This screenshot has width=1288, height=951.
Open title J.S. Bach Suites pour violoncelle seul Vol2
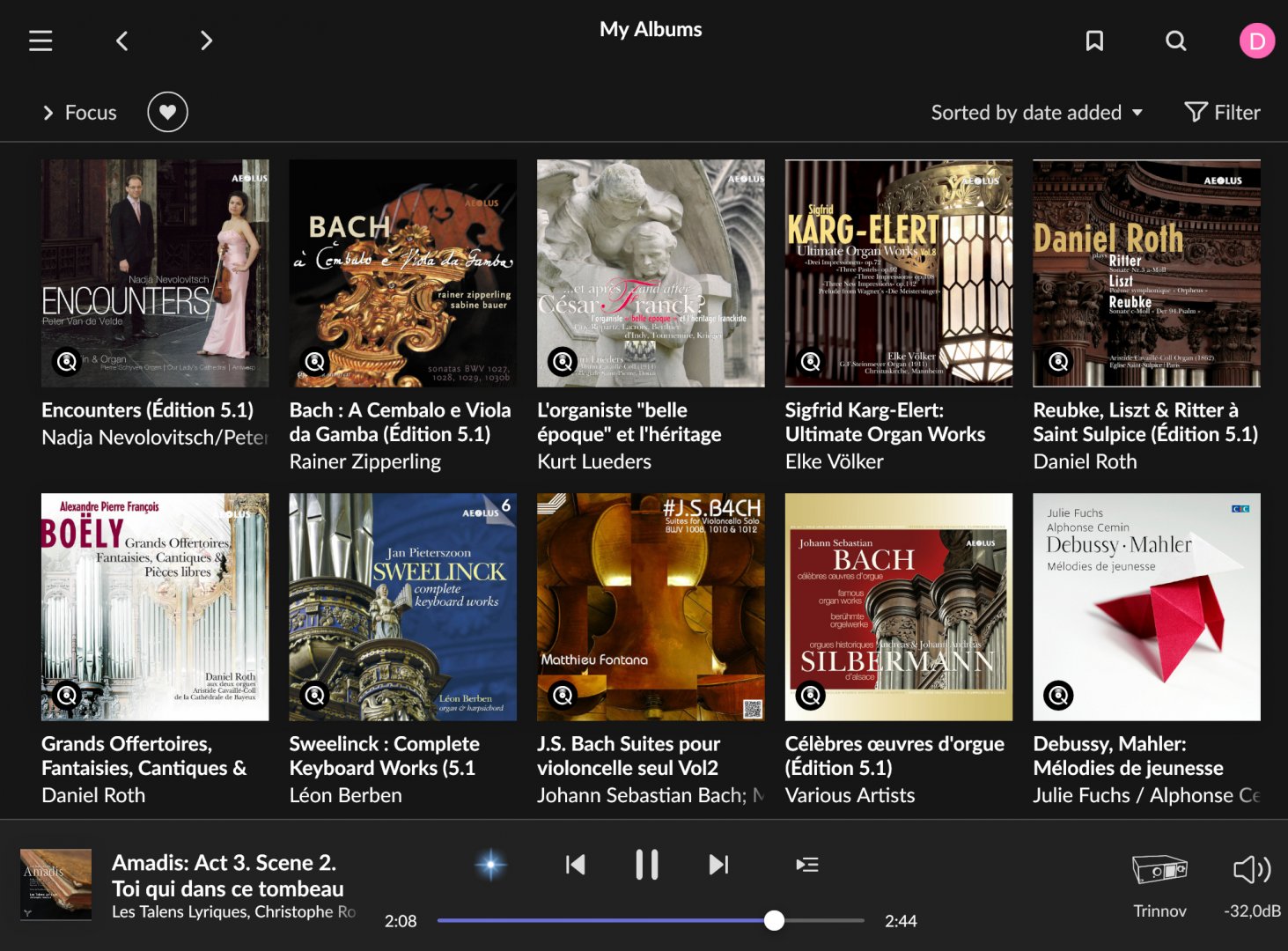click(629, 756)
